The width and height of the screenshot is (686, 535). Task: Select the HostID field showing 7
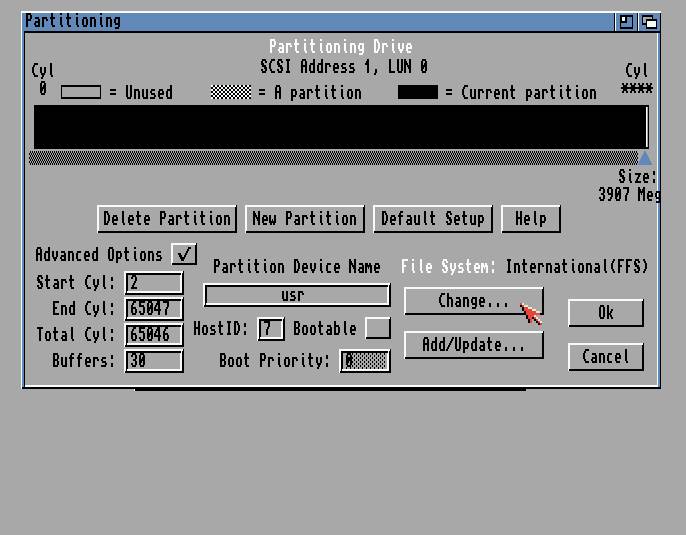click(270, 328)
